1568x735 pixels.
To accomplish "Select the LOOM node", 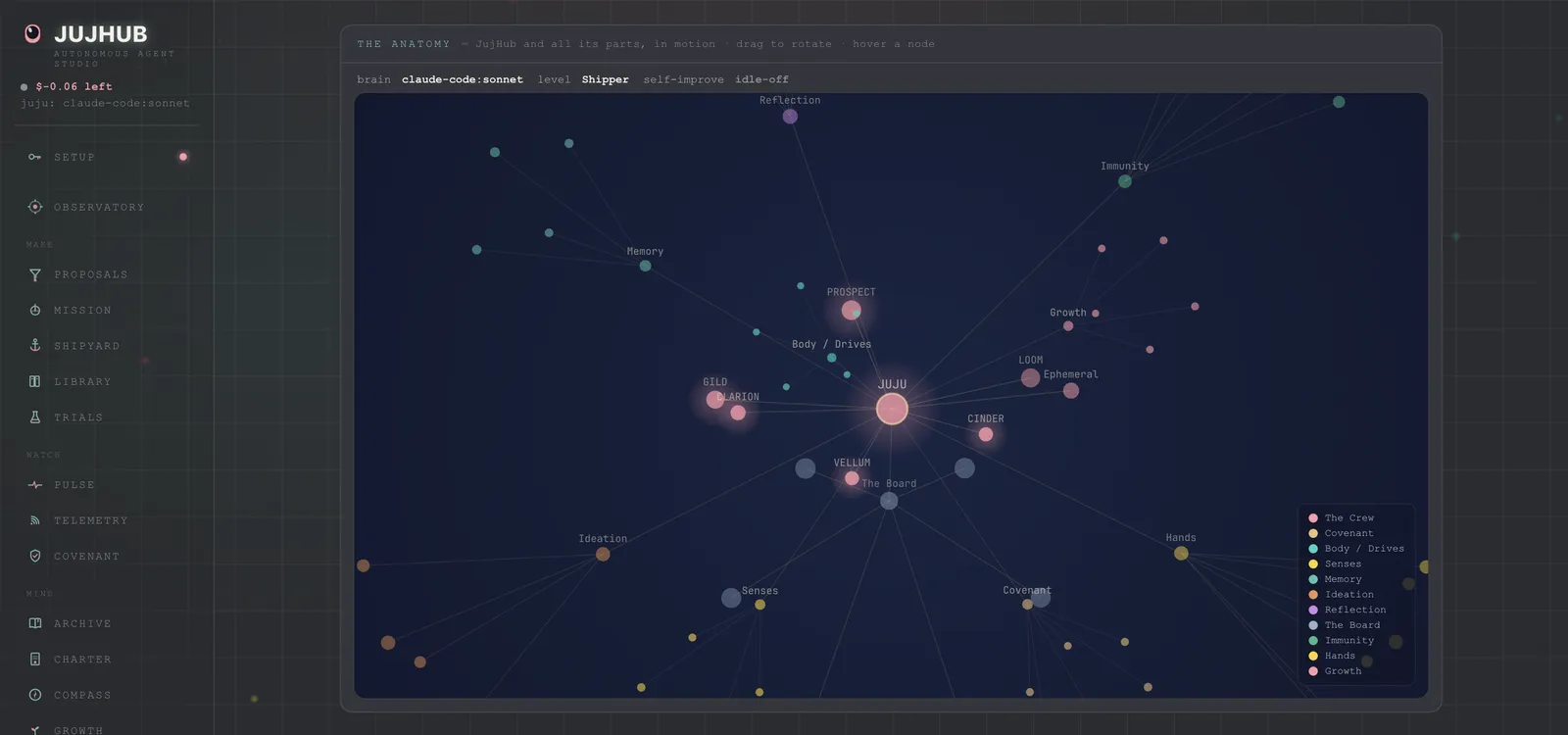I will pos(1030,378).
